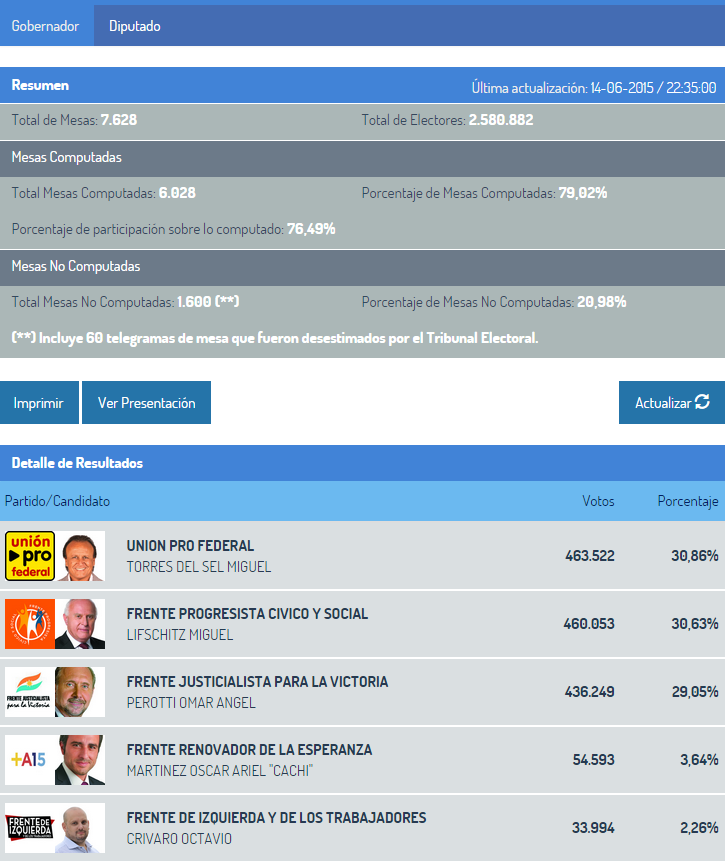The height and width of the screenshot is (861, 725).
Task: Select the UNION PRO FEDERAL party name
Action: click(x=190, y=546)
